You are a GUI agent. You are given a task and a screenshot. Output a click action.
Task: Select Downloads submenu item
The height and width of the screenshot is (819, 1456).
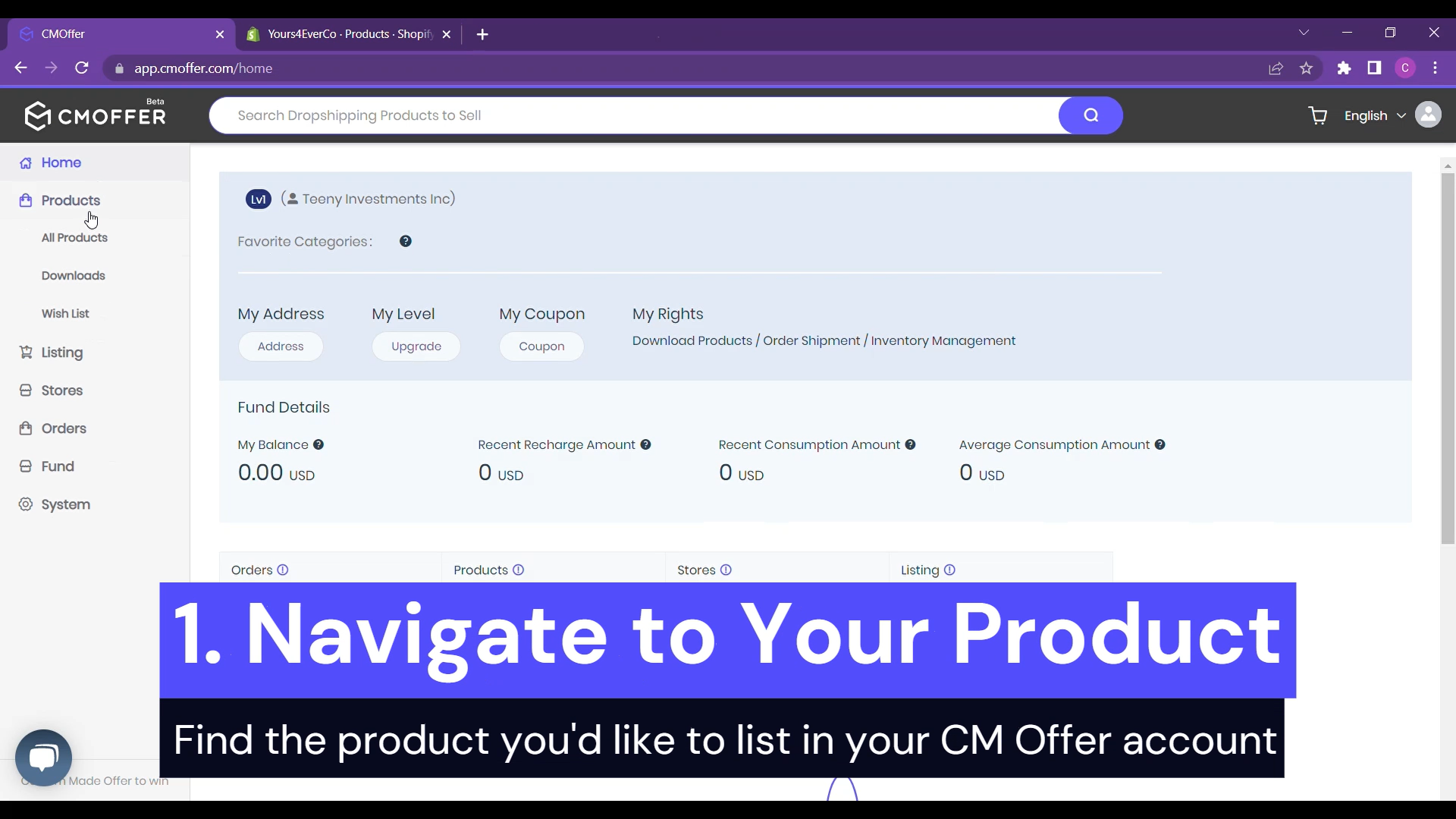click(x=74, y=276)
